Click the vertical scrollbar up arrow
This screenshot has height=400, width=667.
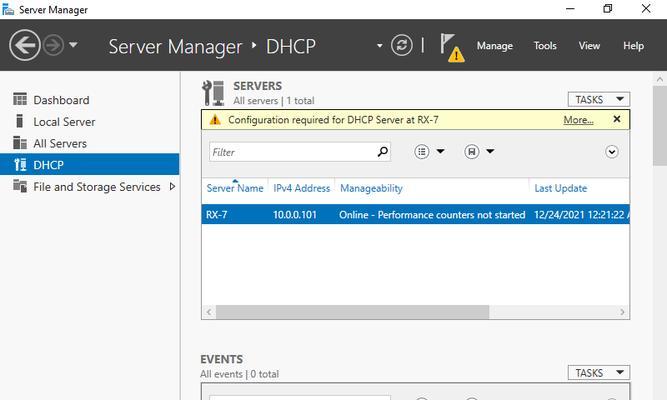click(659, 79)
